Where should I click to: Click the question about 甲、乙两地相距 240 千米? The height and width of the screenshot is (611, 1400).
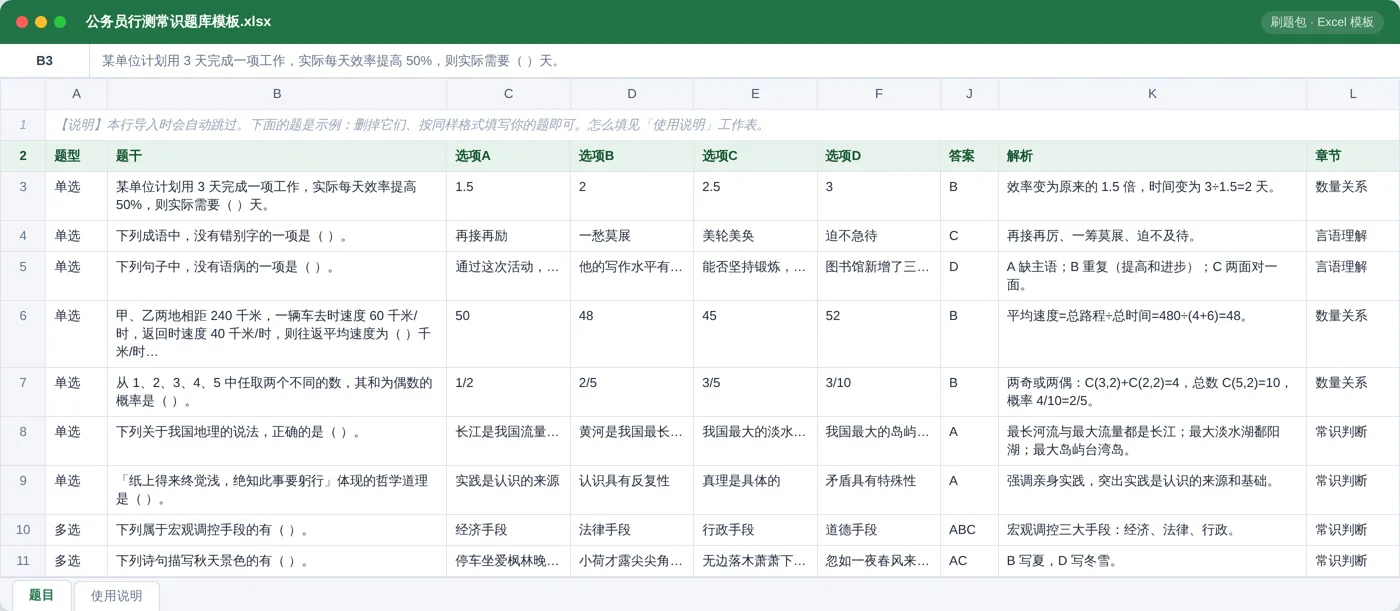point(277,334)
